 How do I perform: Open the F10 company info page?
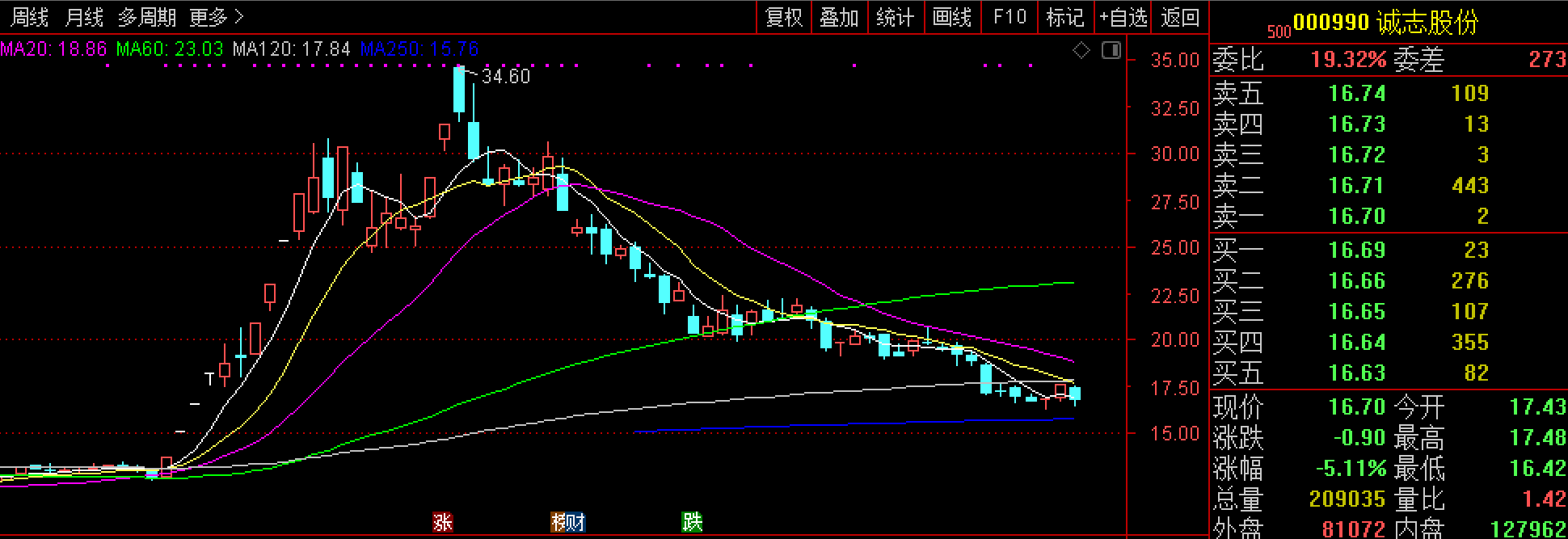[x=1010, y=17]
